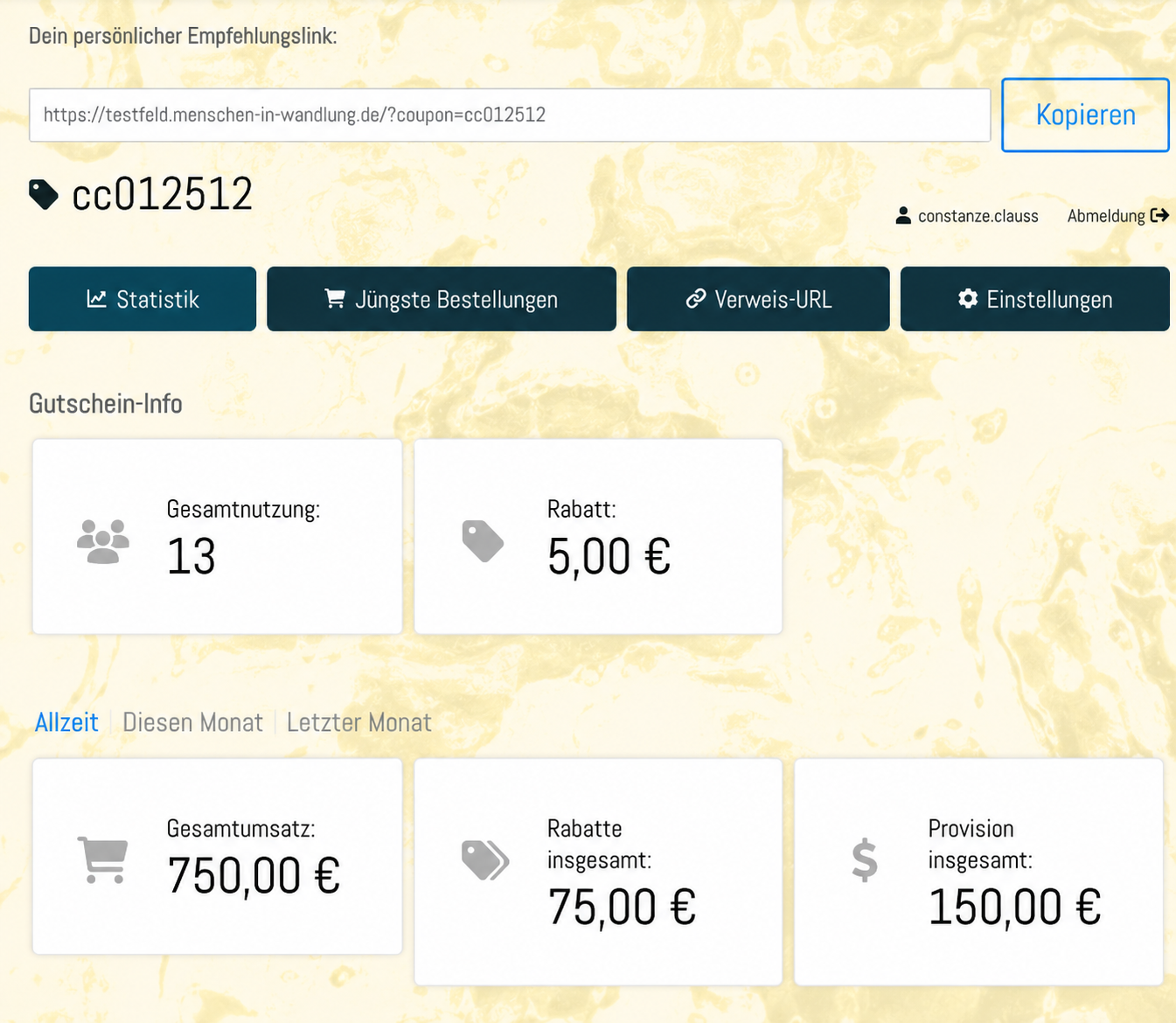The image size is (1176, 1023).
Task: Click the dollar icon in Provision insgesamt card
Action: [865, 860]
